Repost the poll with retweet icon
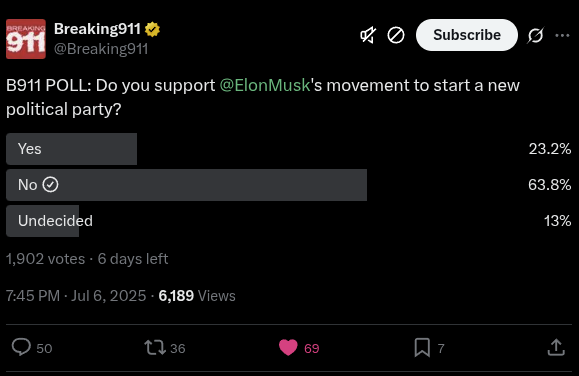The height and width of the screenshot is (376, 579). point(155,348)
